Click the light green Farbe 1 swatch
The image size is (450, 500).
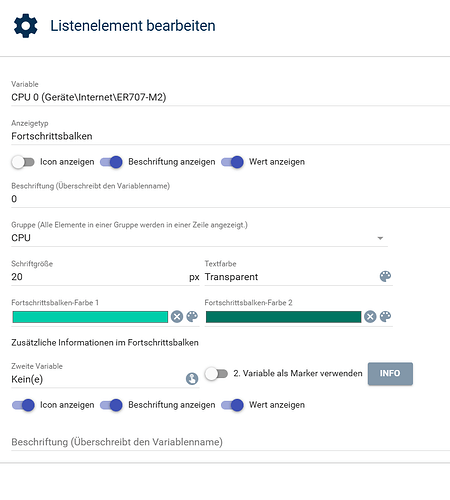tap(90, 317)
